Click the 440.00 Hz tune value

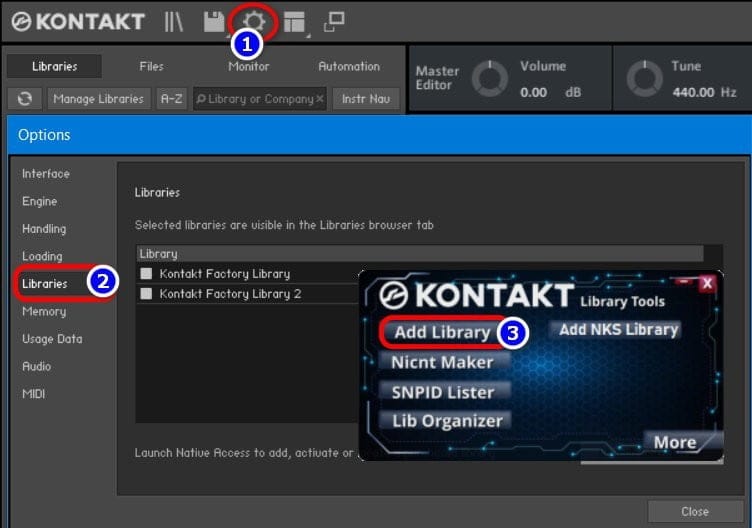[704, 92]
